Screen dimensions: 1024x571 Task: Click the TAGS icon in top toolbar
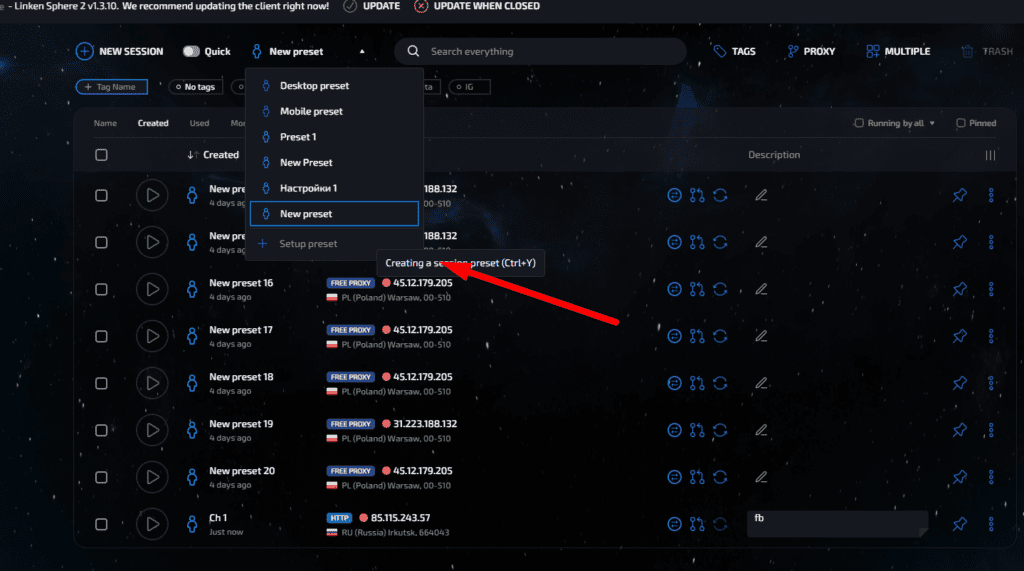click(734, 51)
